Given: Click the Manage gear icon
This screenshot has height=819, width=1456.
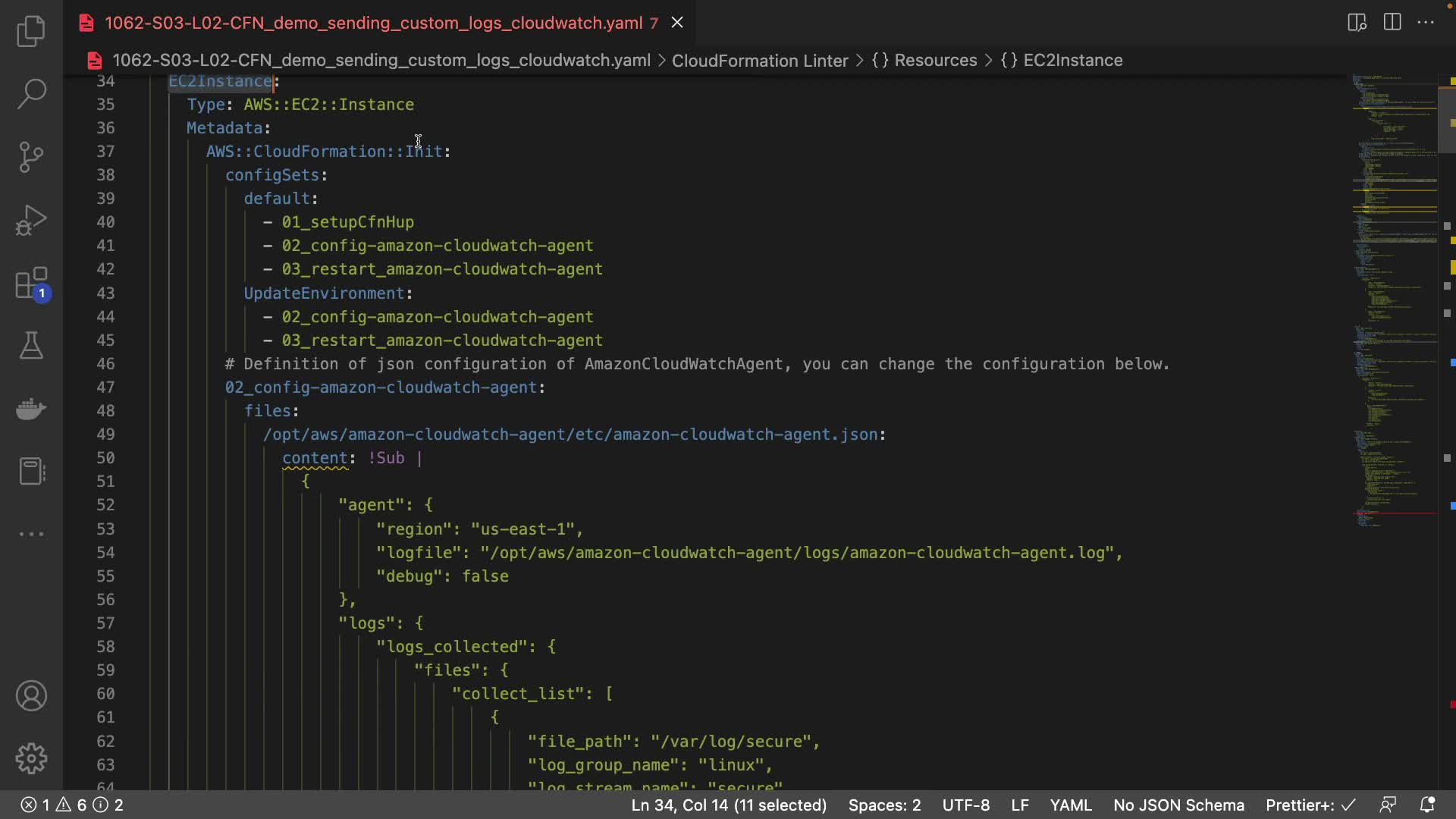Looking at the screenshot, I should pos(31,758).
